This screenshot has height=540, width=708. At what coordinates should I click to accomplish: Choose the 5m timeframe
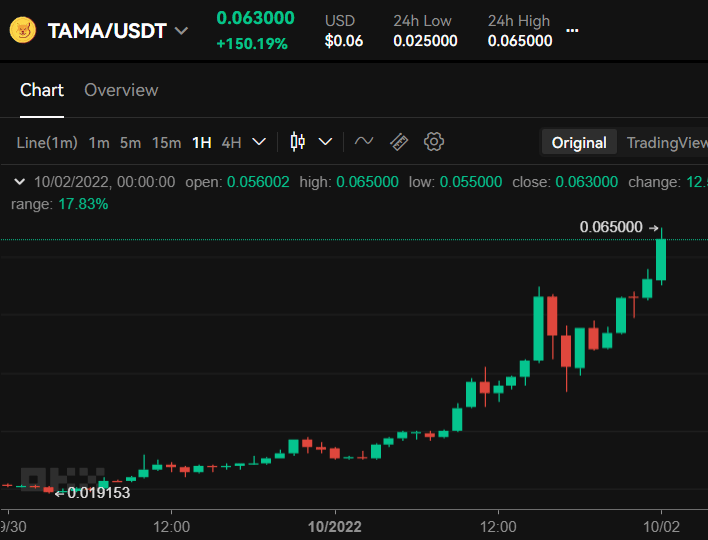tap(130, 142)
